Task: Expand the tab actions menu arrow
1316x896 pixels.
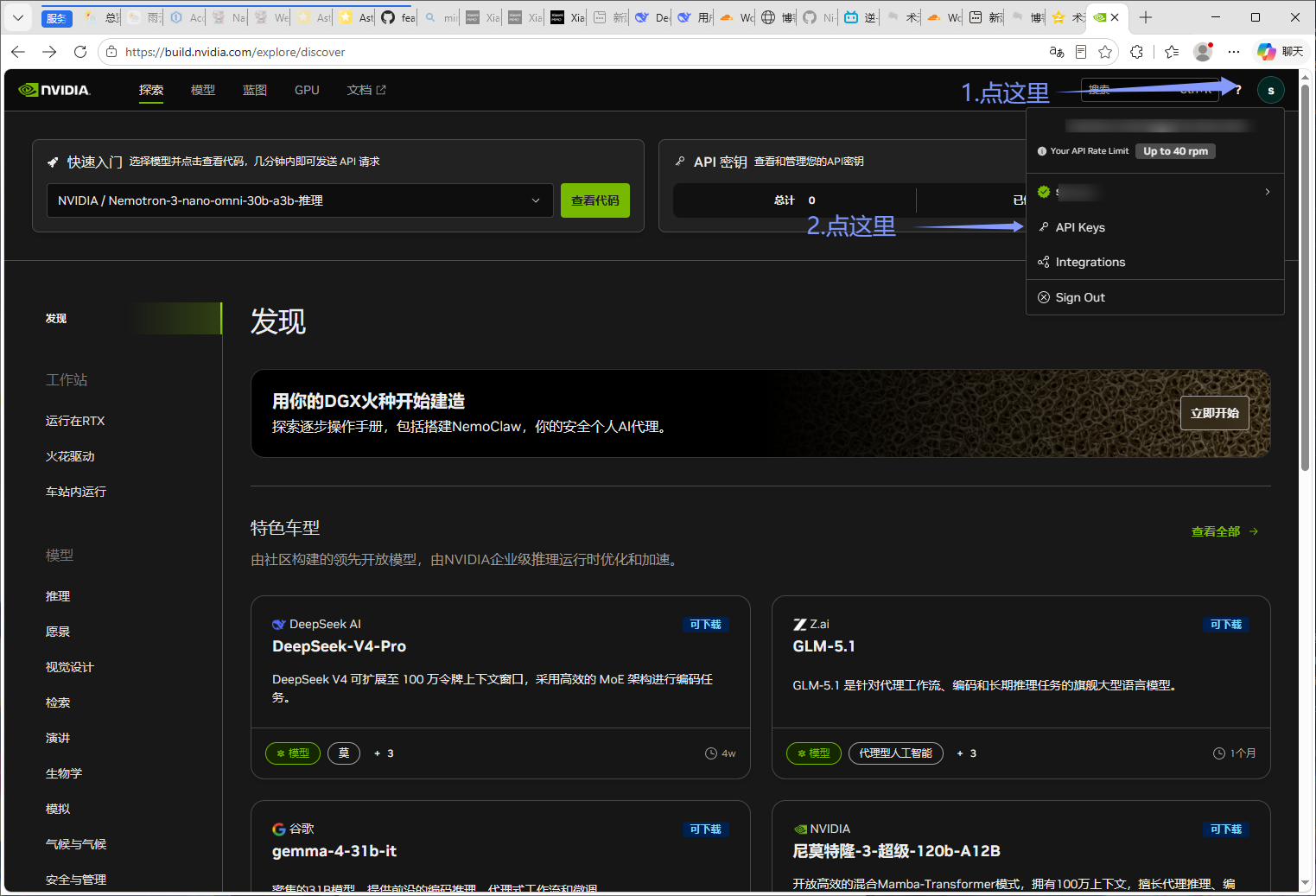Action: (x=18, y=17)
